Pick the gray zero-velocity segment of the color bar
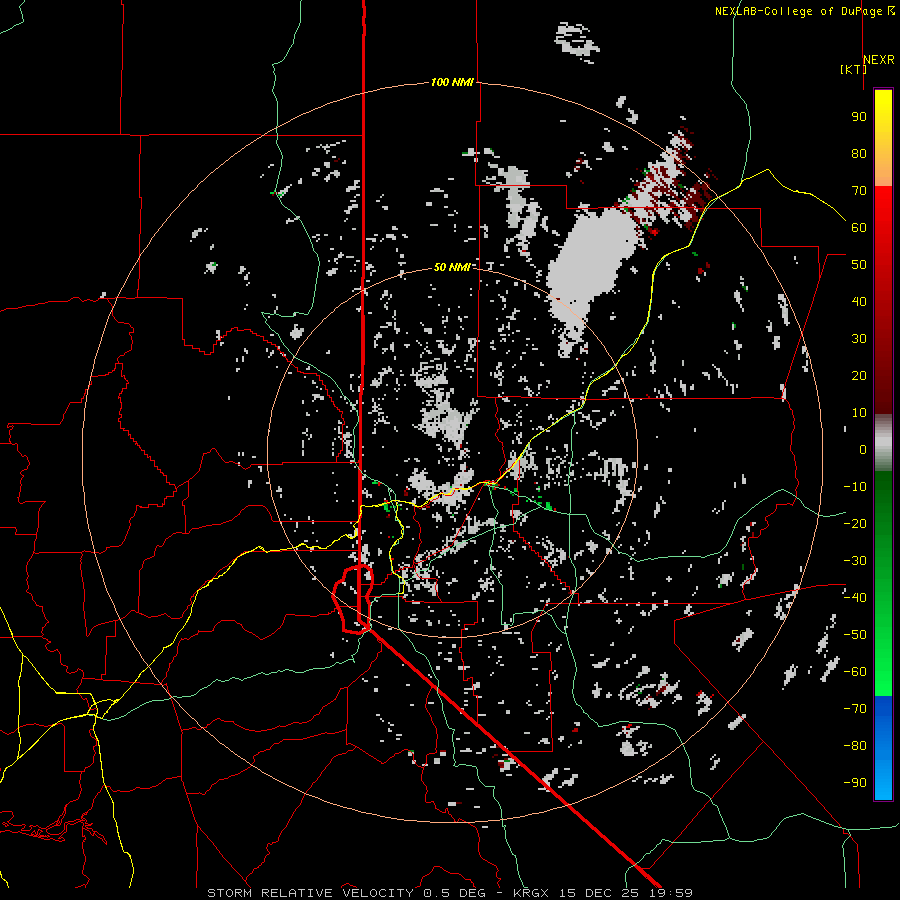900x900 pixels. pyautogui.click(x=883, y=443)
